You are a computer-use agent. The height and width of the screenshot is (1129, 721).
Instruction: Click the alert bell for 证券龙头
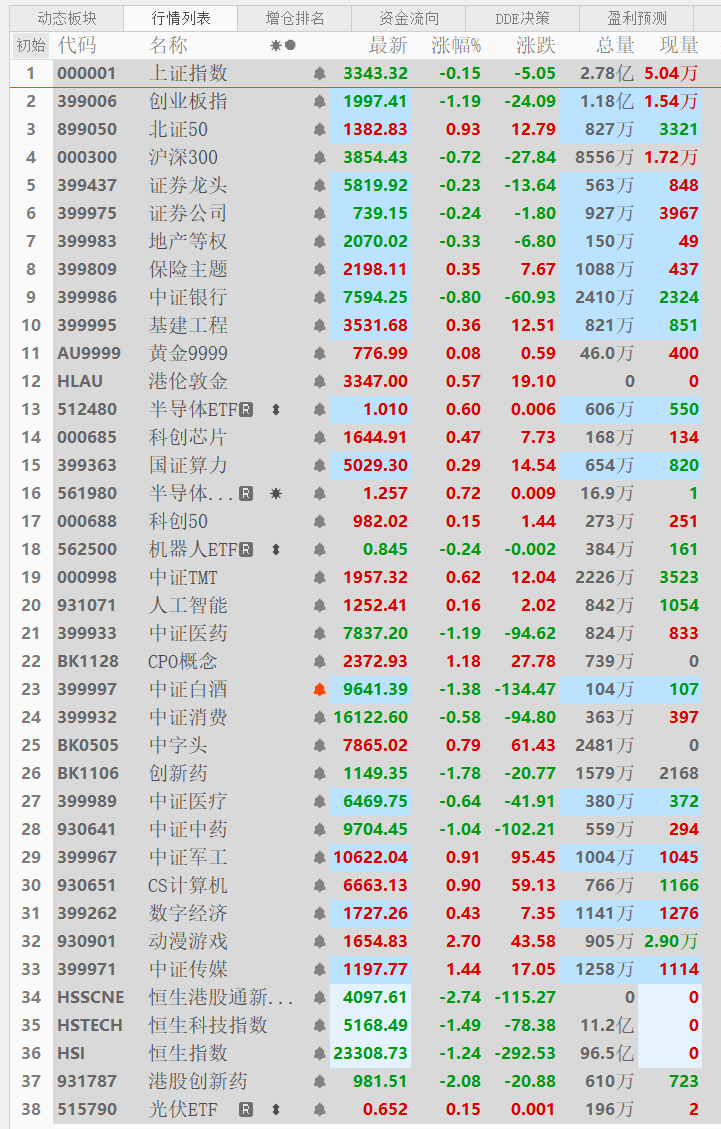(x=320, y=186)
